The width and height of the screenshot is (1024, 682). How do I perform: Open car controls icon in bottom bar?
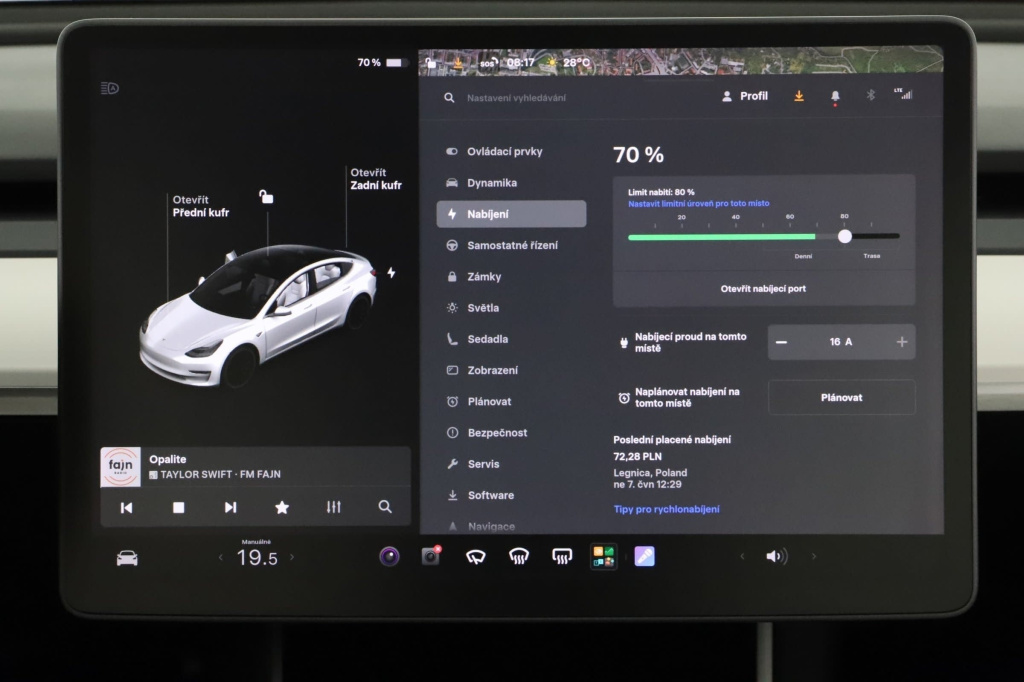(127, 559)
